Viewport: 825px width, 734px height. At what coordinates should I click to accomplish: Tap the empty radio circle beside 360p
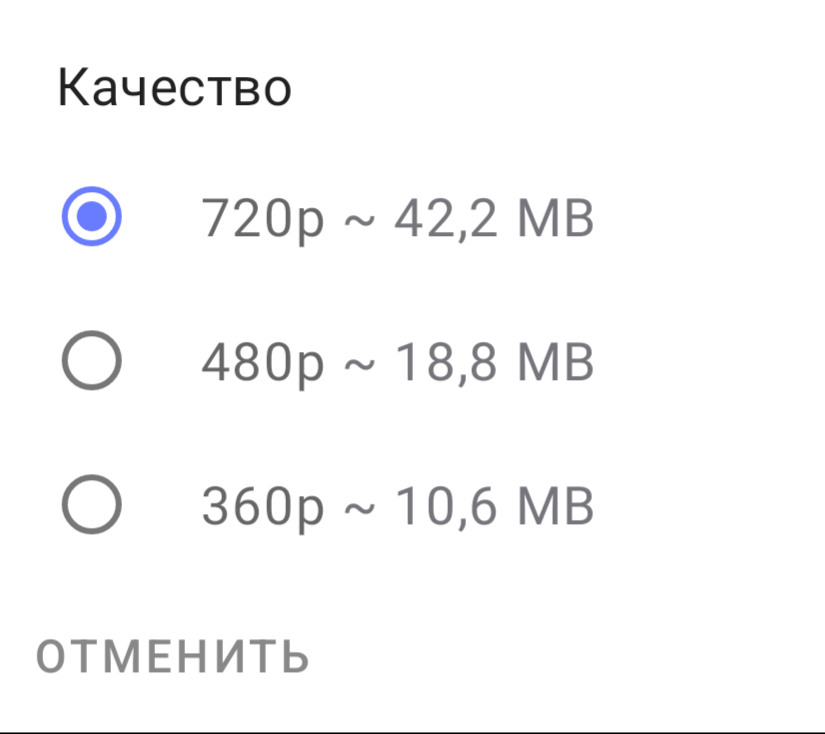tap(92, 505)
